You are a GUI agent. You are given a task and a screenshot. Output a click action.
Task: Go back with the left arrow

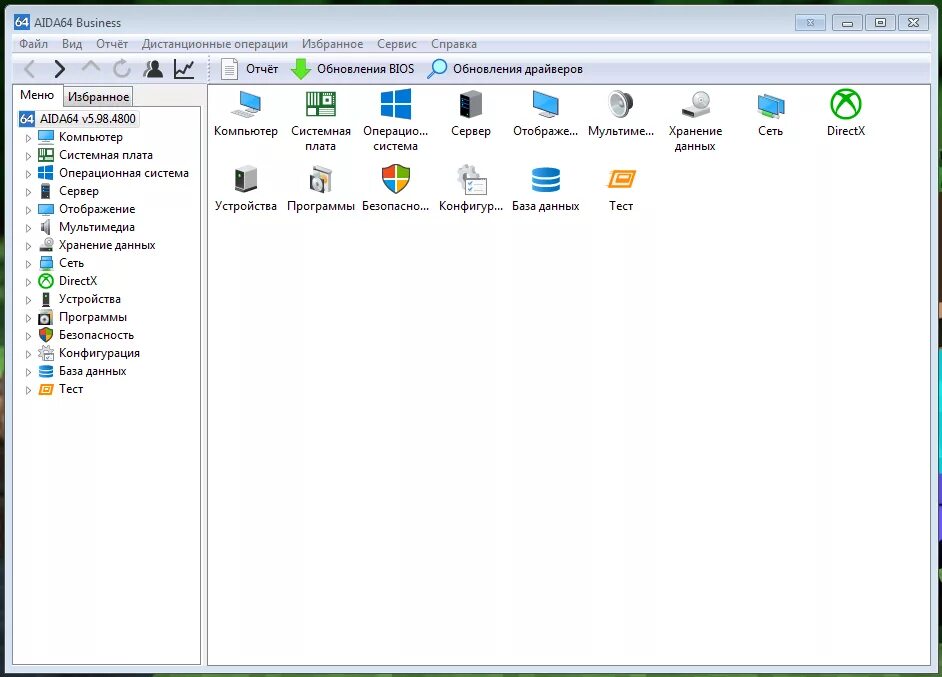click(x=30, y=69)
